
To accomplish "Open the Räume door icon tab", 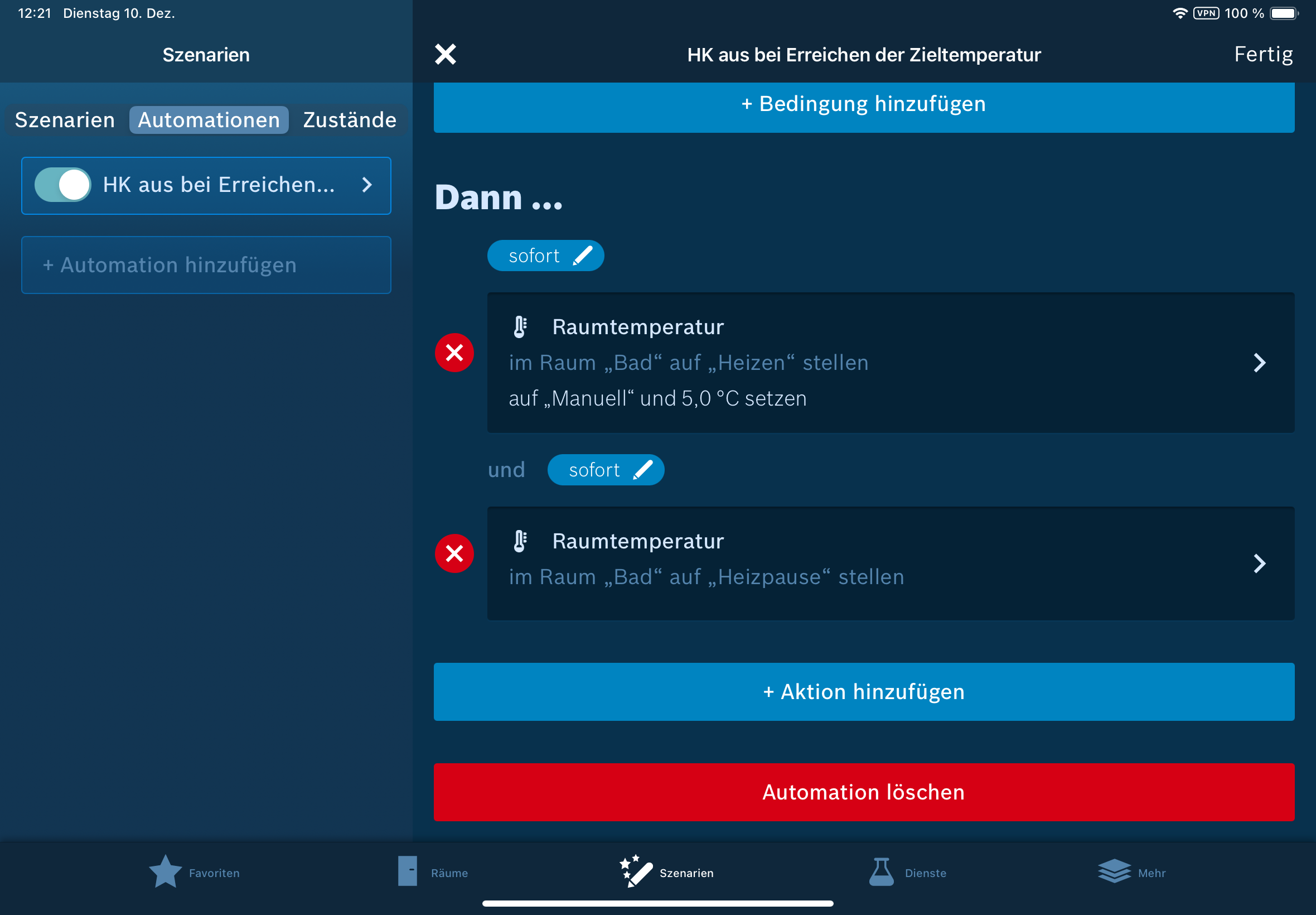I will coord(408,872).
